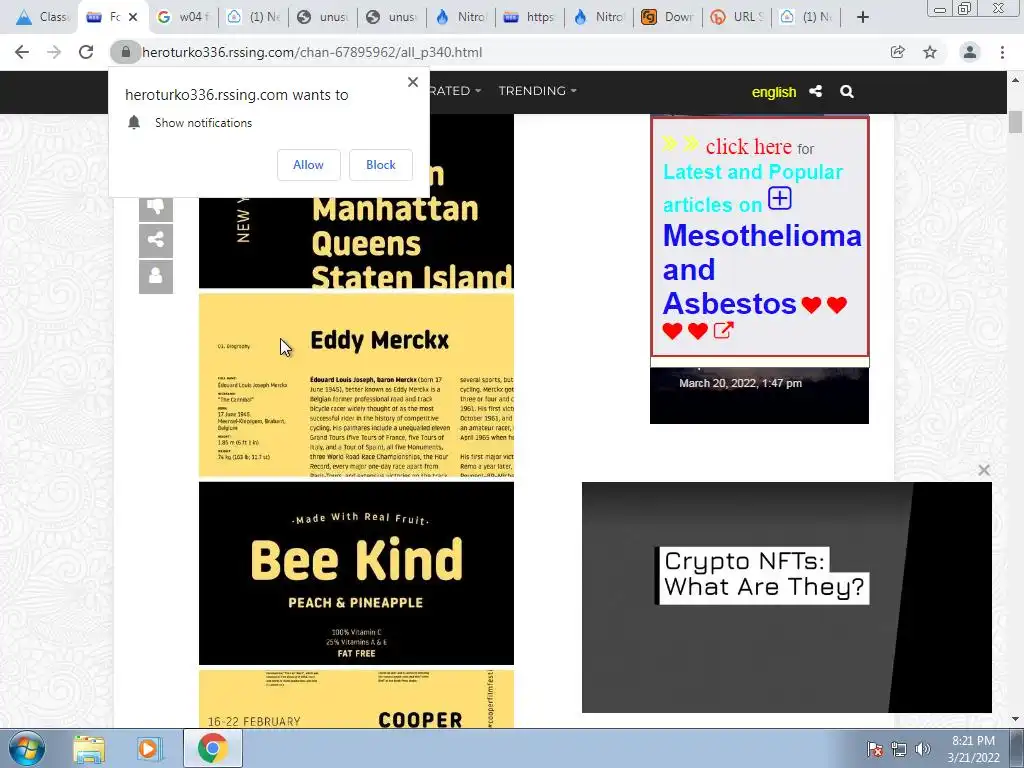Click the scrollbar down arrow
This screenshot has height=768, width=1024.
click(1016, 719)
